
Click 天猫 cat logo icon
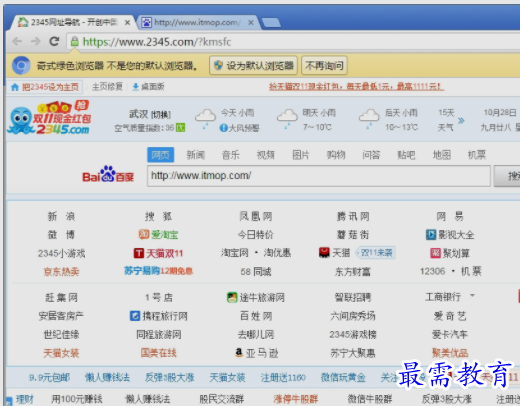pyautogui.click(x=324, y=253)
